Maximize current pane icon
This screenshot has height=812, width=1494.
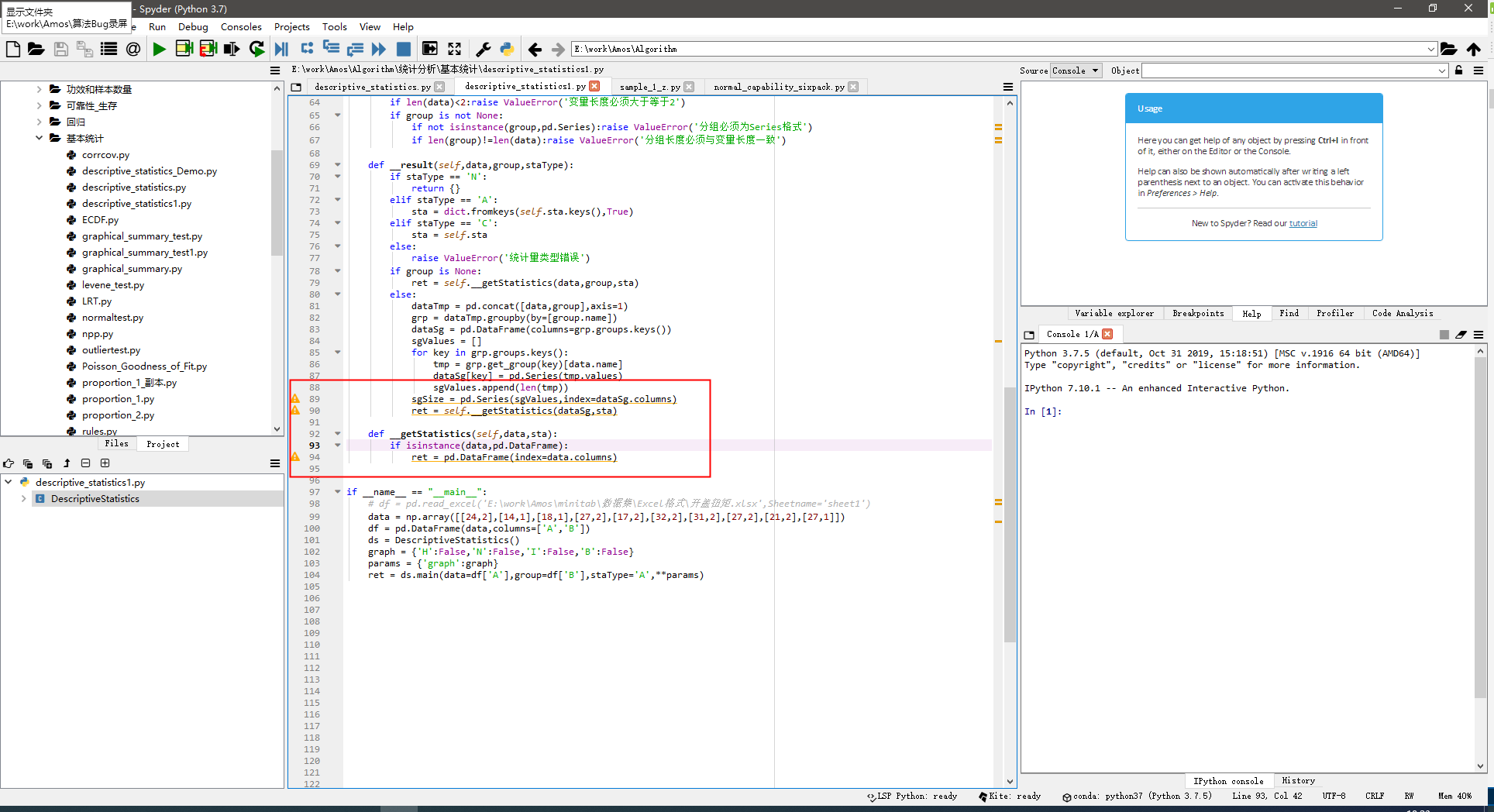(x=429, y=49)
